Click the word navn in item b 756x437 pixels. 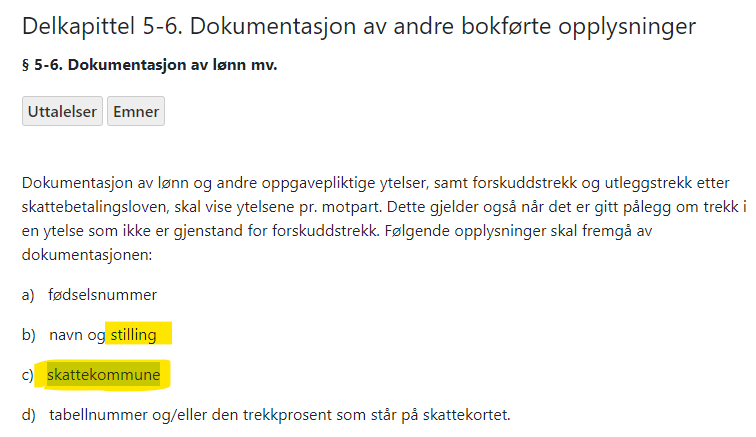[x=65, y=335]
